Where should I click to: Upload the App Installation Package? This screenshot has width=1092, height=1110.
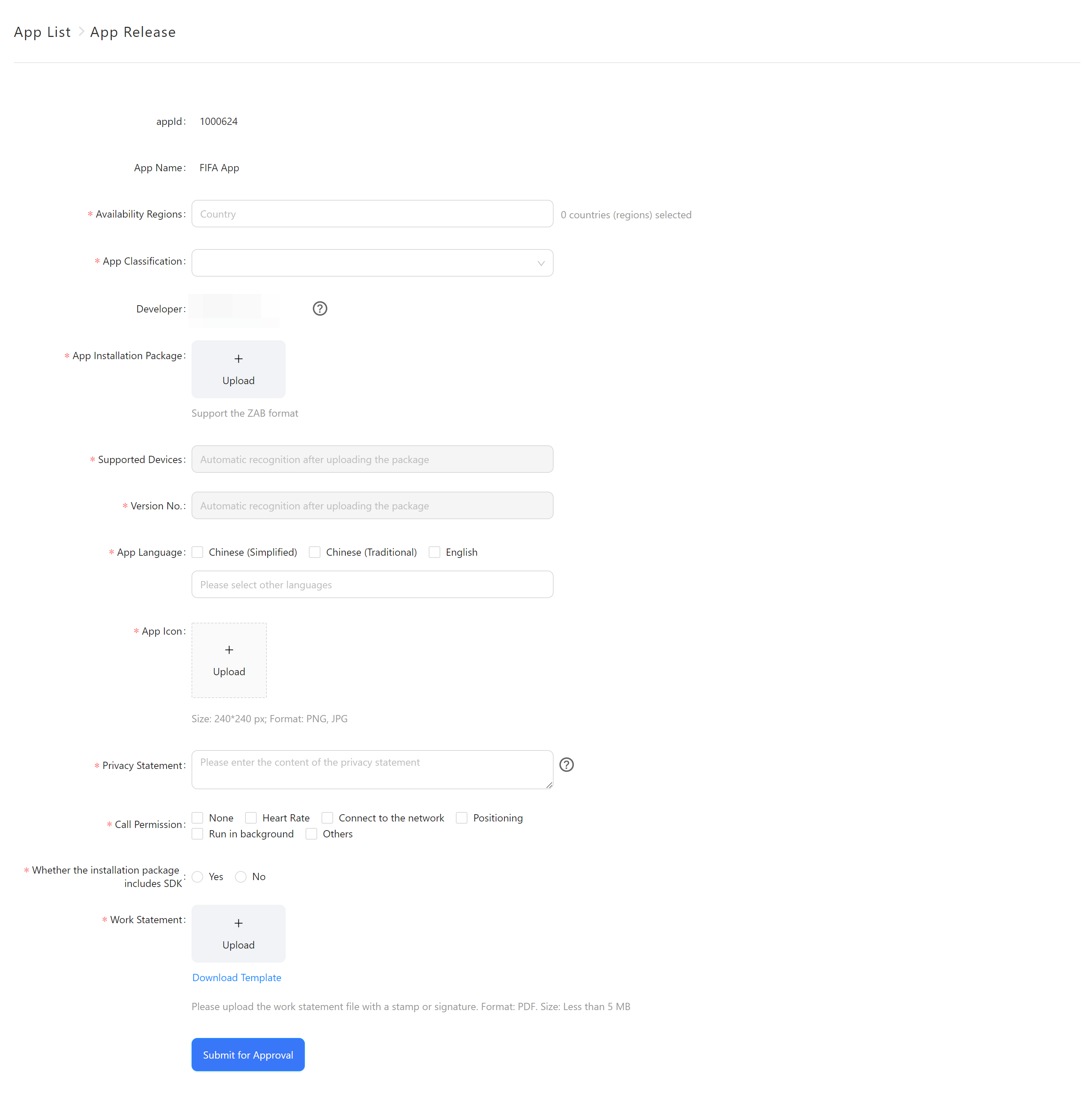click(x=238, y=369)
